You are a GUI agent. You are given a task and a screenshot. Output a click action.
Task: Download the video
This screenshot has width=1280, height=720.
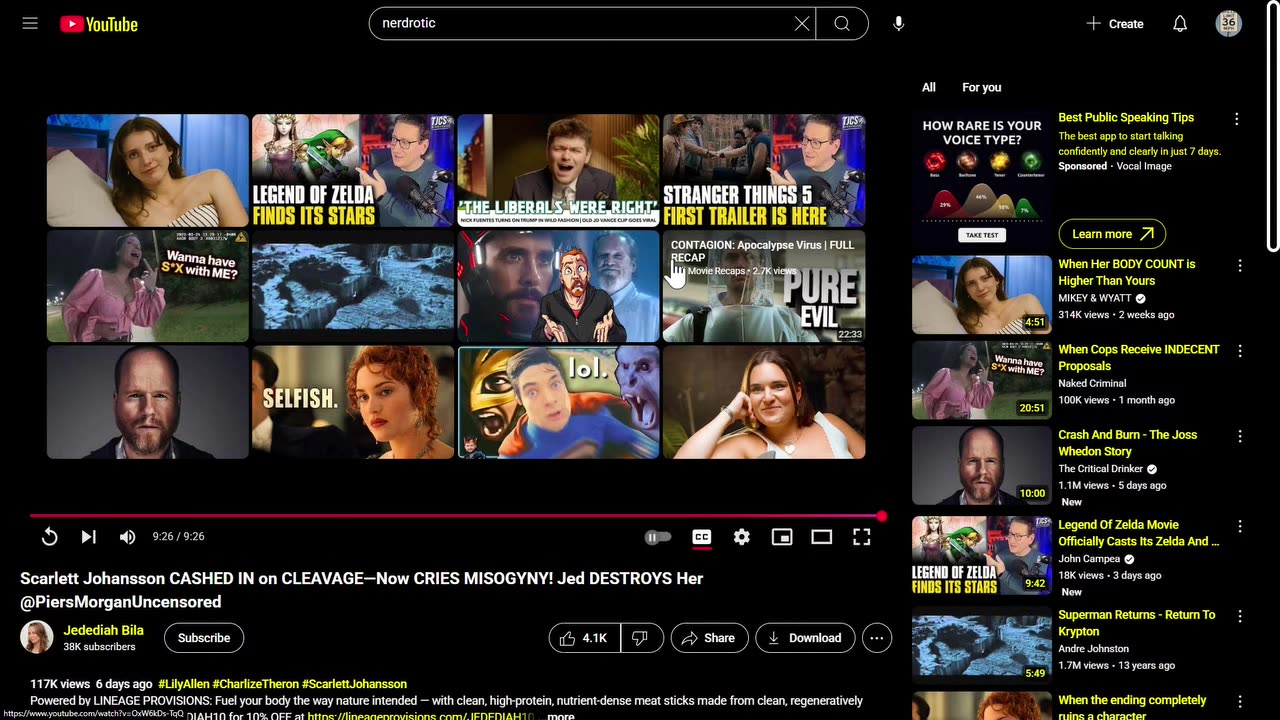click(804, 638)
